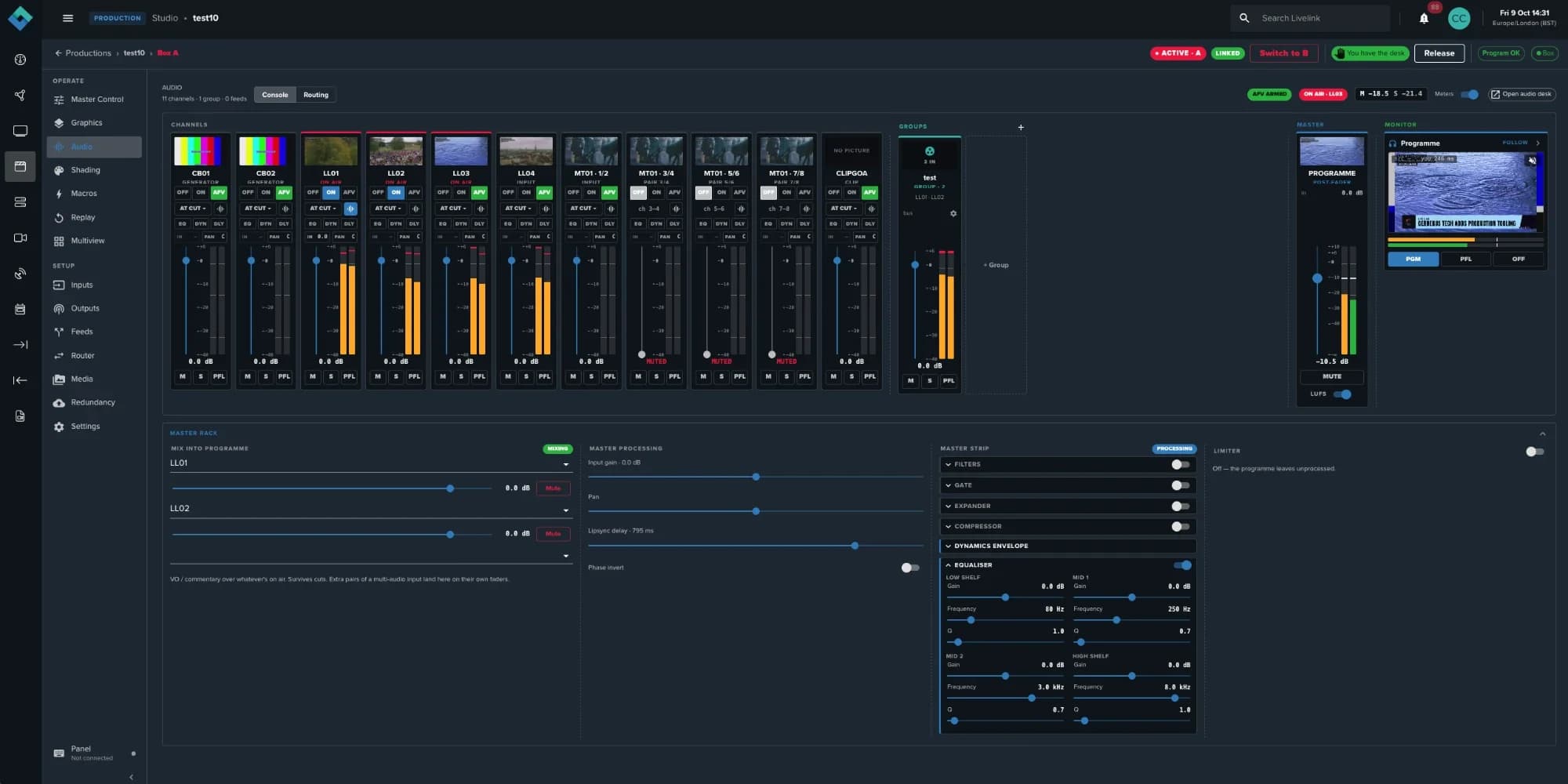
Task: Open Replay via the circular arrow icon
Action: point(59,217)
